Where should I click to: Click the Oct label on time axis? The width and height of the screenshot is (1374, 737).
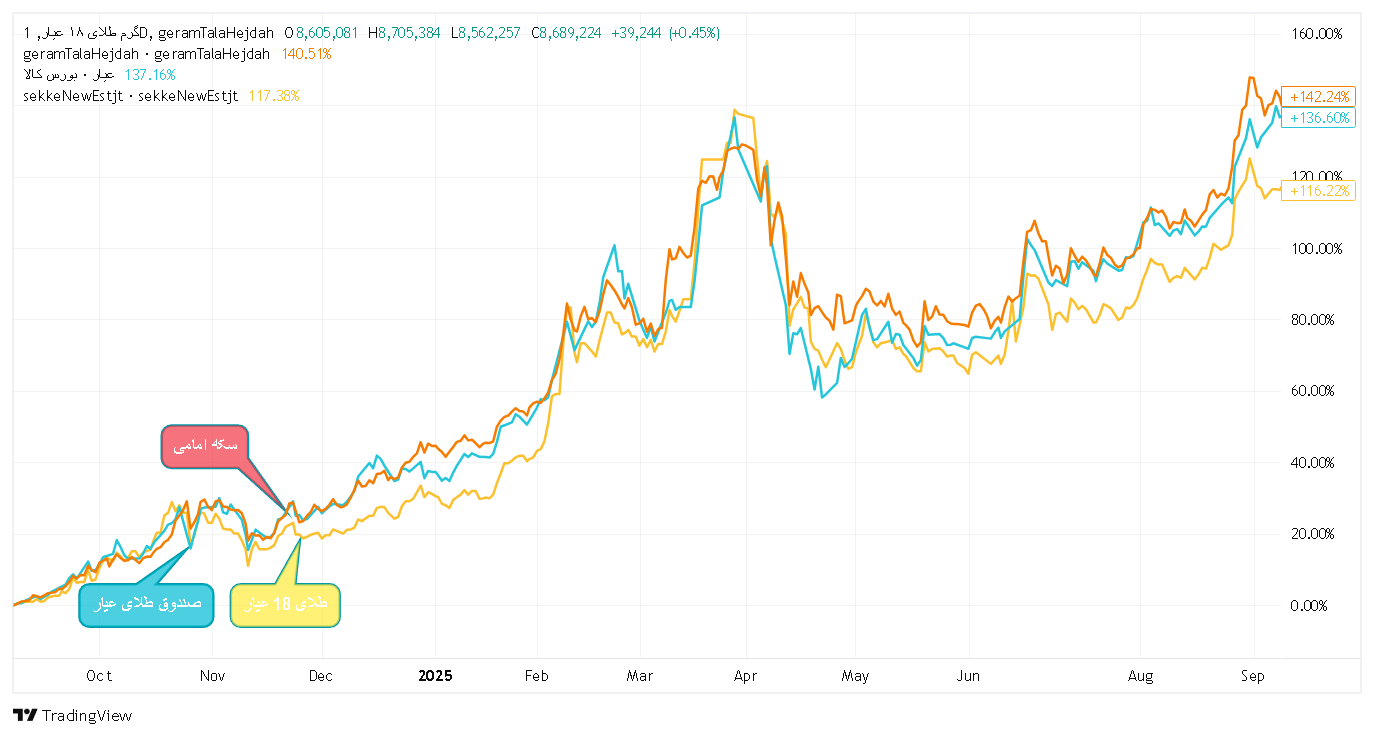coord(99,676)
